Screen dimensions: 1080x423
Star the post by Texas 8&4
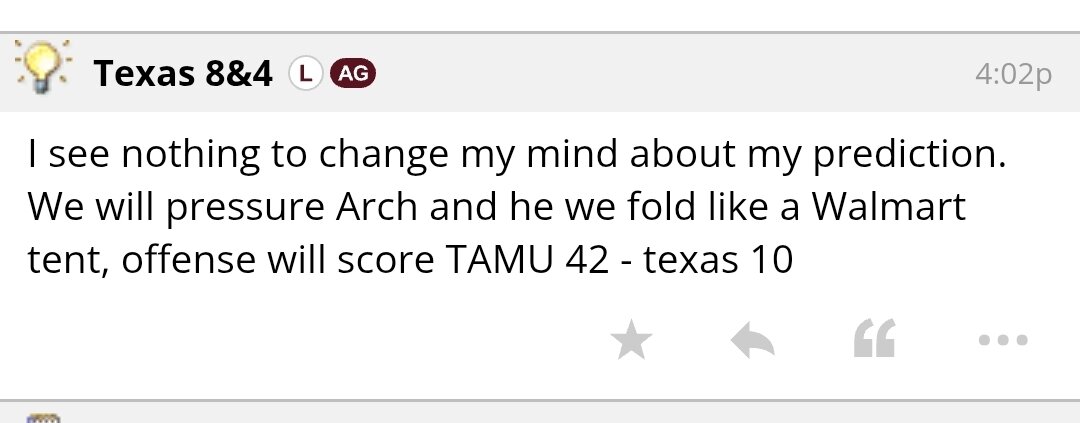click(x=631, y=342)
